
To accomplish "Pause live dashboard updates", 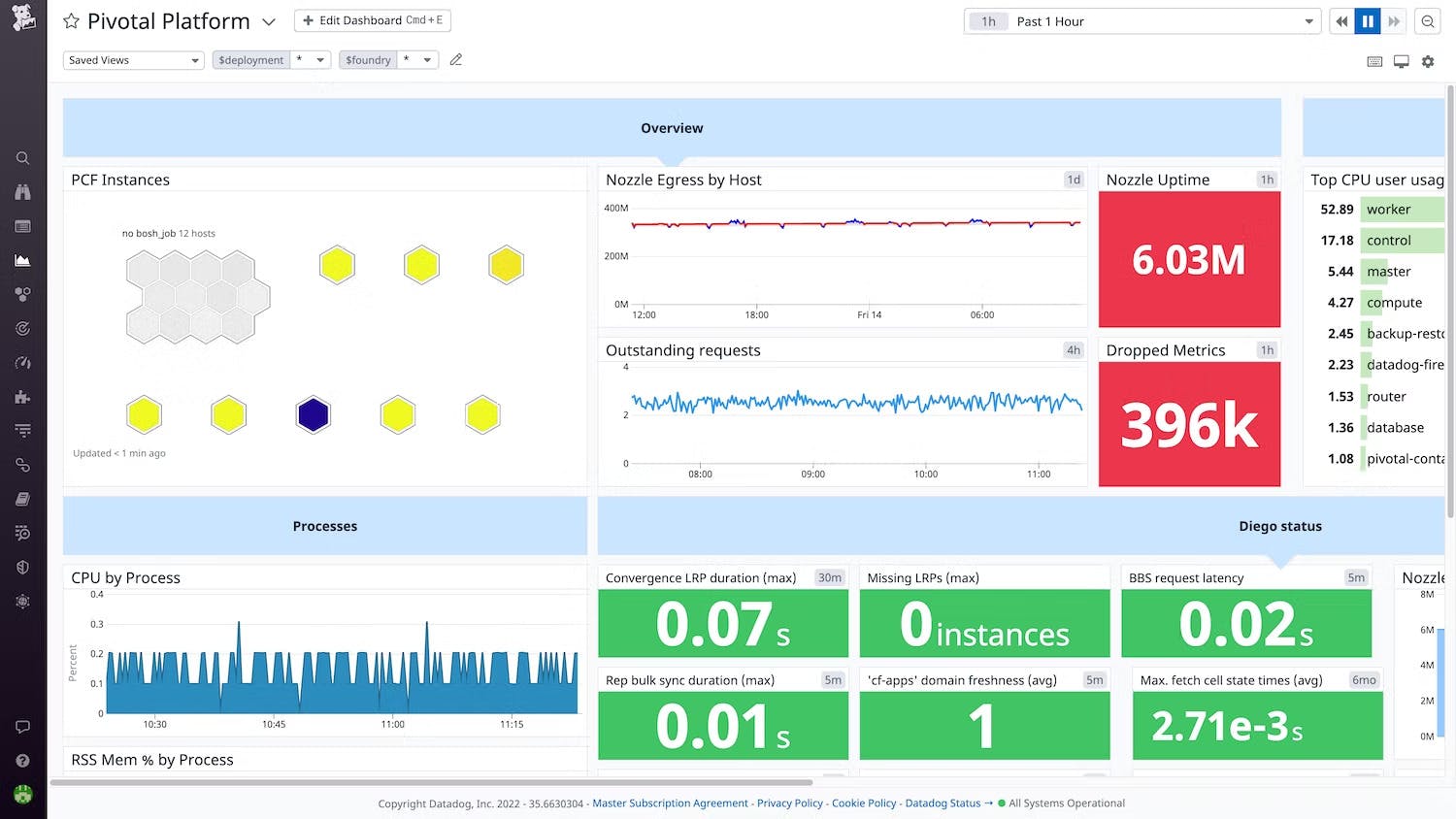I will point(1368,21).
